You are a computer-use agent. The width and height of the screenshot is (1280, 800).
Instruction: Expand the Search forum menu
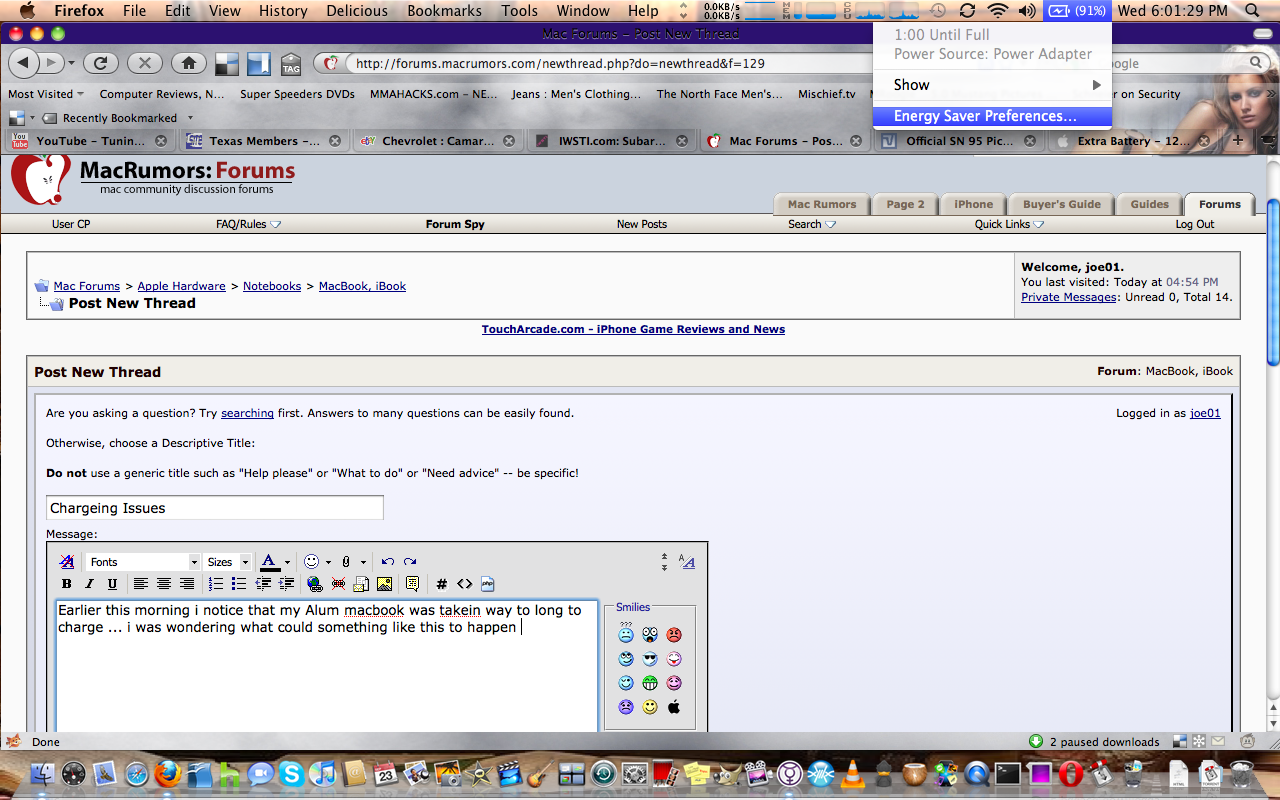click(x=812, y=224)
